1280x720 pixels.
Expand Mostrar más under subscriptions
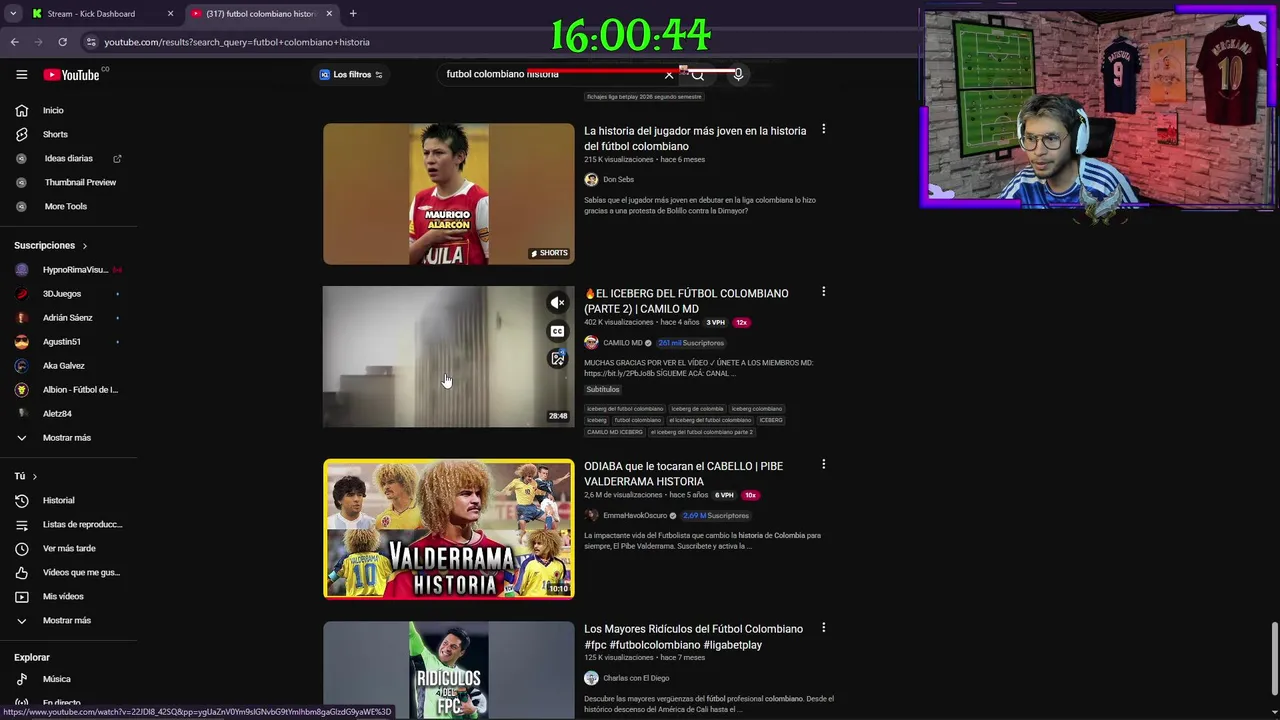point(68,438)
